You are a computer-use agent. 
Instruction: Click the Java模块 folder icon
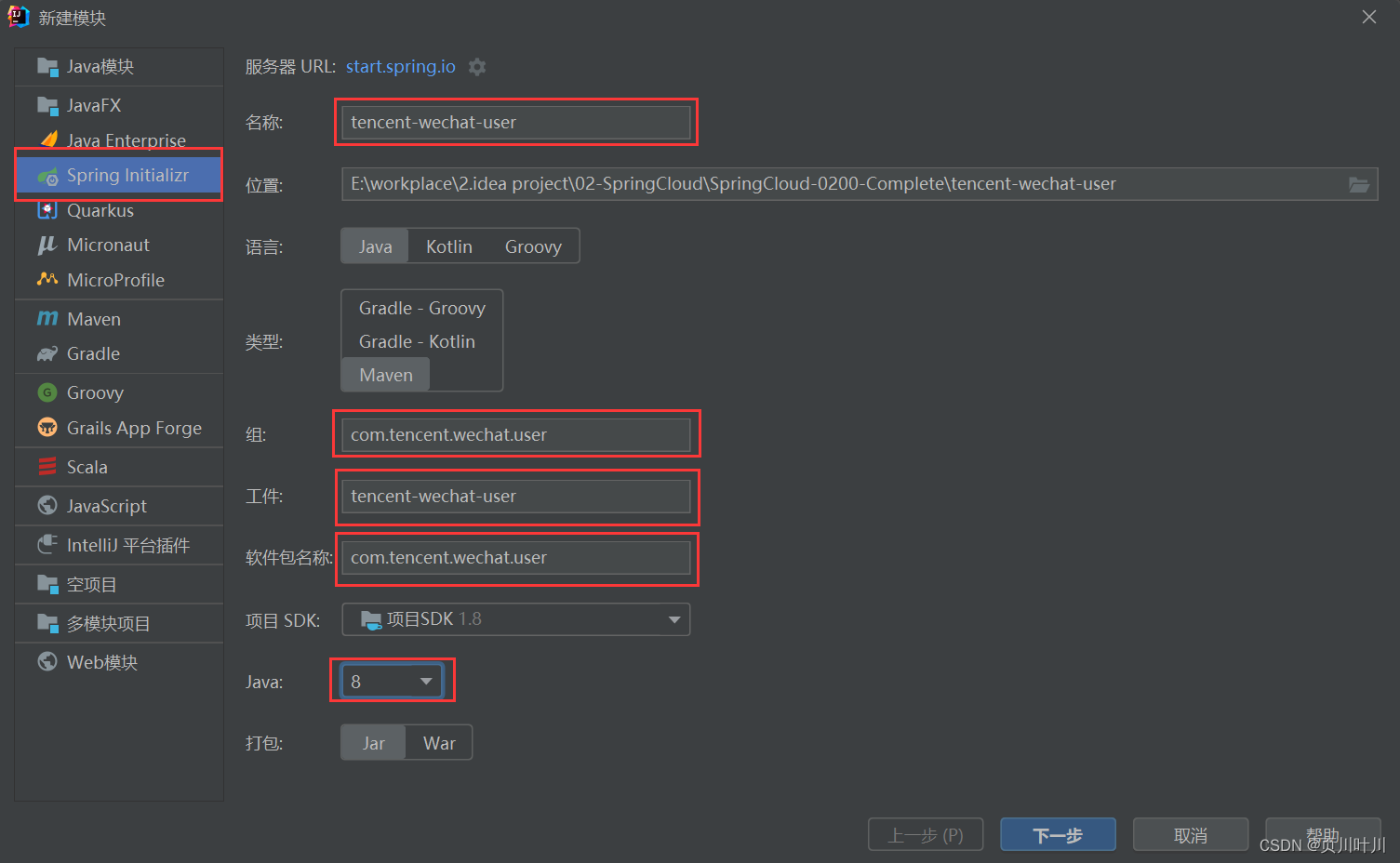click(x=47, y=67)
